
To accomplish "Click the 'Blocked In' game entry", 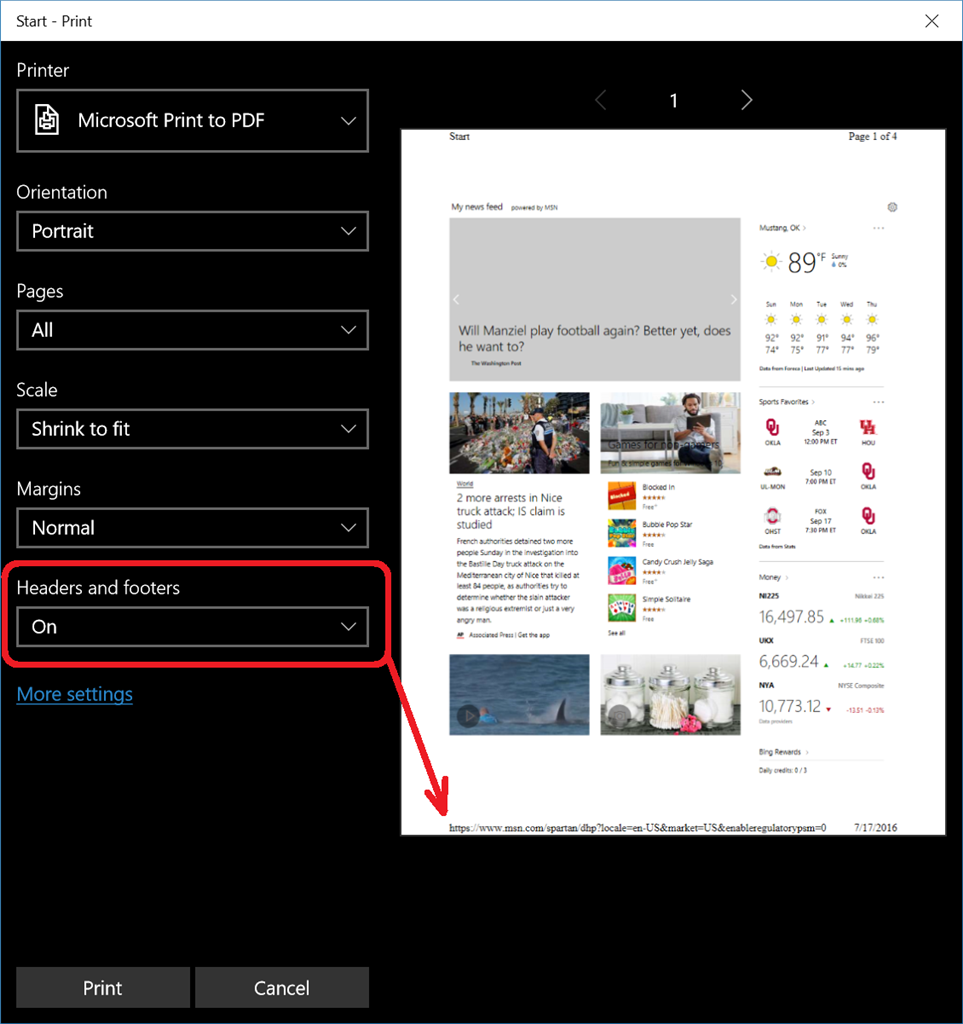I will coord(659,487).
